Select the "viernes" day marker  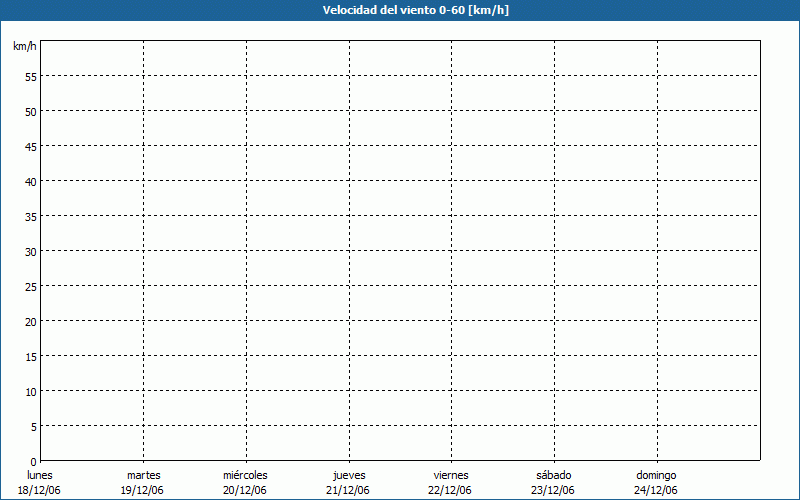click(451, 475)
